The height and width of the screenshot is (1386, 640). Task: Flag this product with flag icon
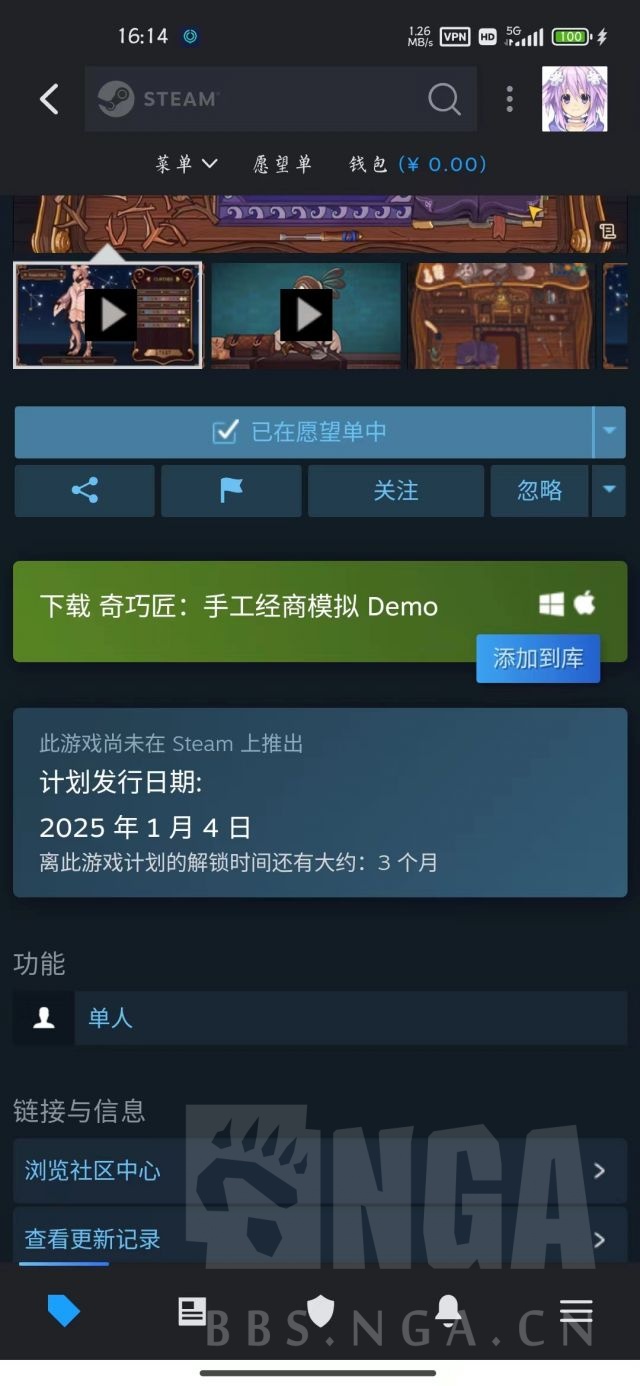click(231, 490)
